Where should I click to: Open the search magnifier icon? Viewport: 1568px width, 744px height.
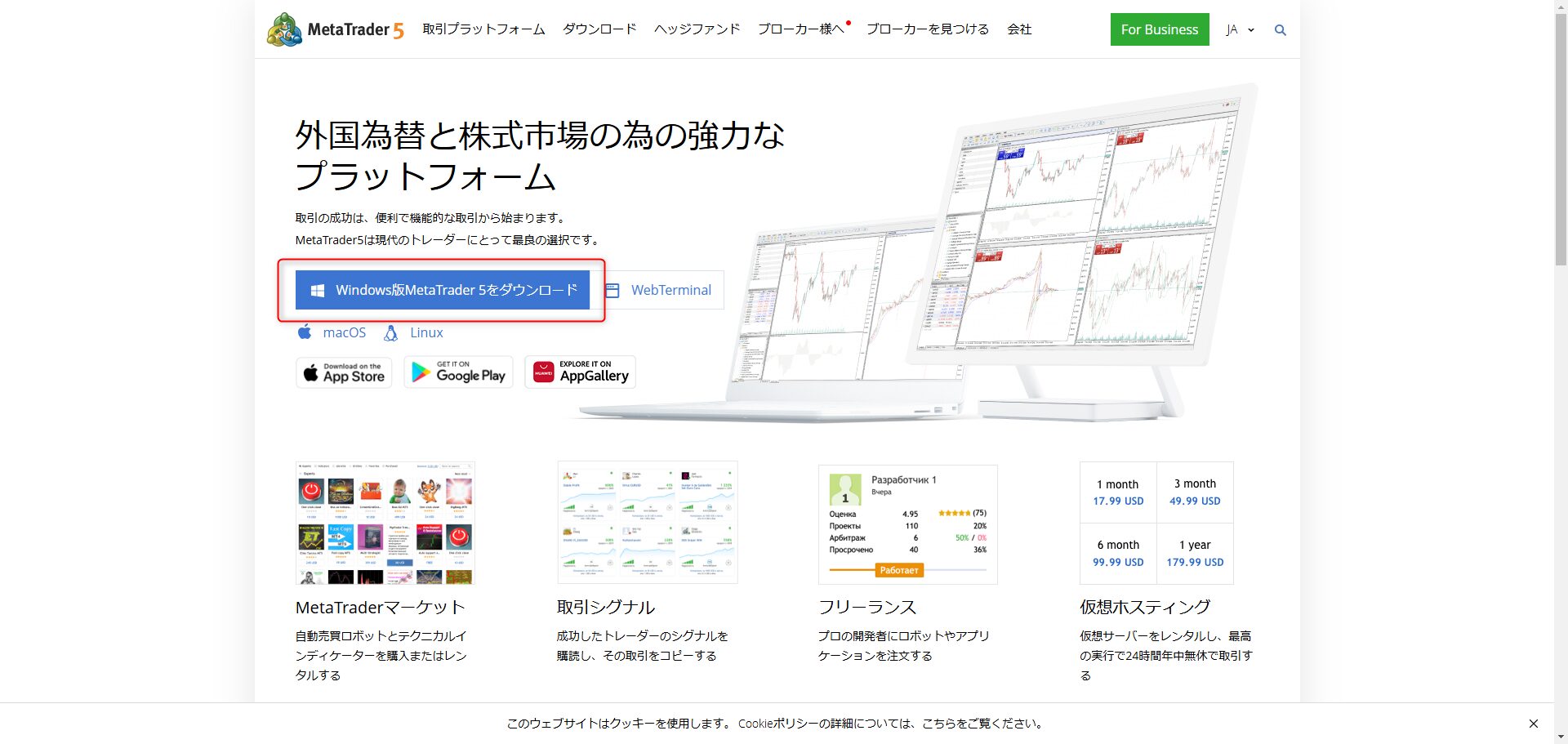[1280, 30]
